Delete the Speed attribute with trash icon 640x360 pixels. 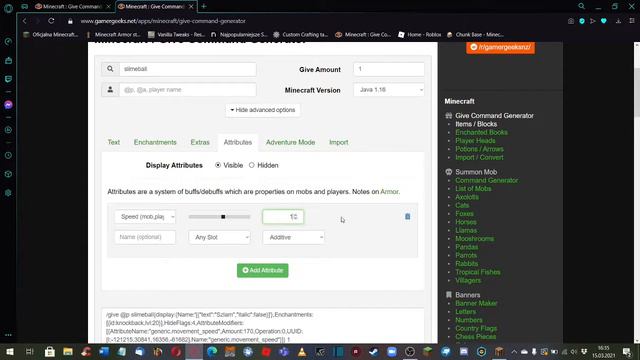pyautogui.click(x=407, y=217)
